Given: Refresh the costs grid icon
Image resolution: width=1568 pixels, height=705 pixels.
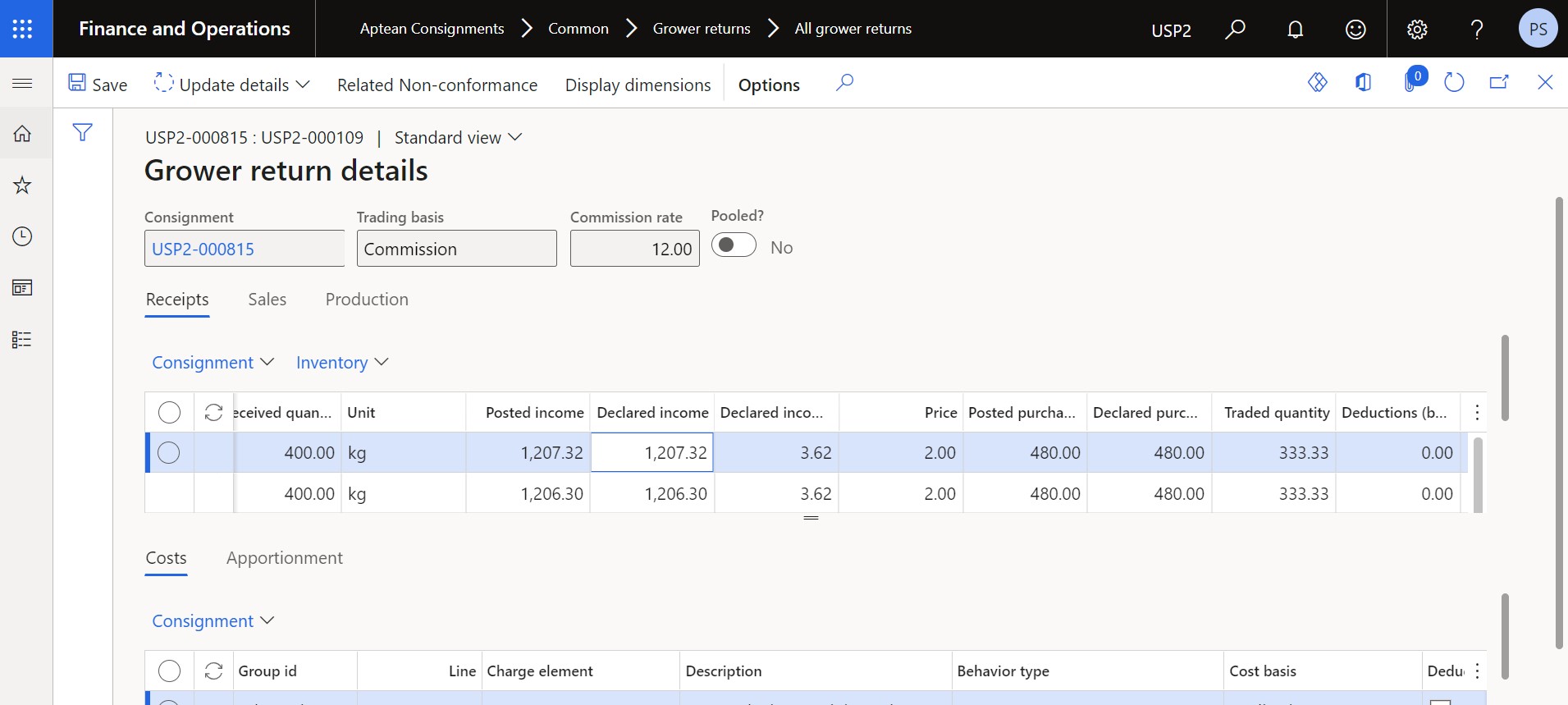Looking at the screenshot, I should (x=214, y=671).
